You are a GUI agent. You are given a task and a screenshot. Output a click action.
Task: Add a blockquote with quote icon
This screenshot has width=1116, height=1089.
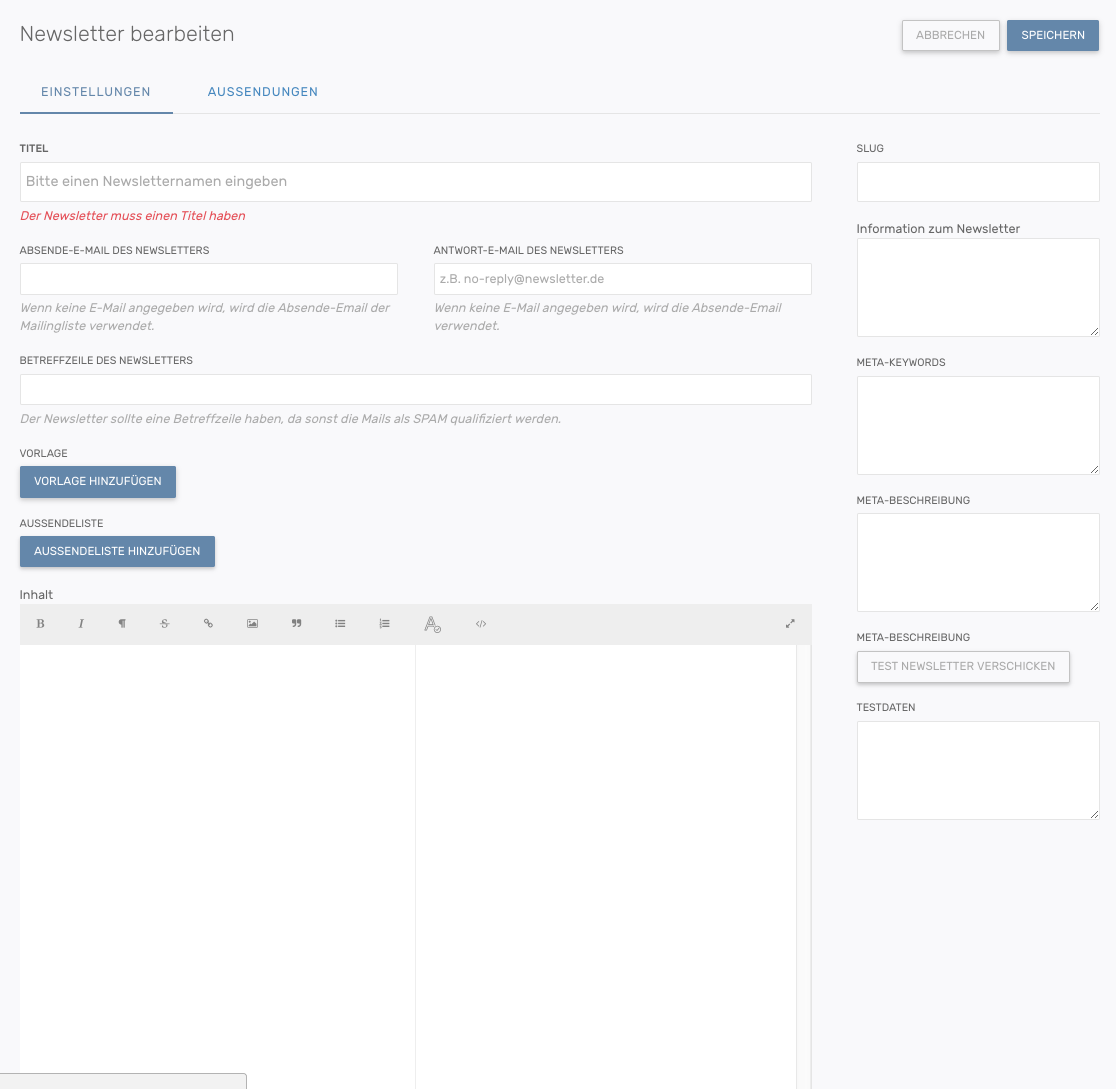click(296, 624)
